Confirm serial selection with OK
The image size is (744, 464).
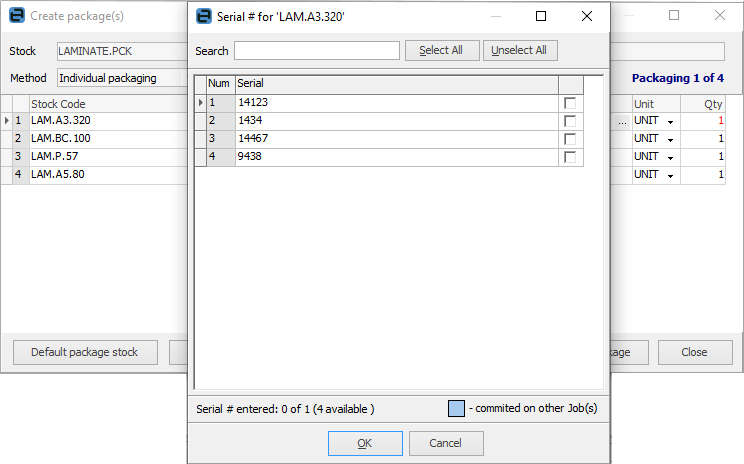[365, 443]
